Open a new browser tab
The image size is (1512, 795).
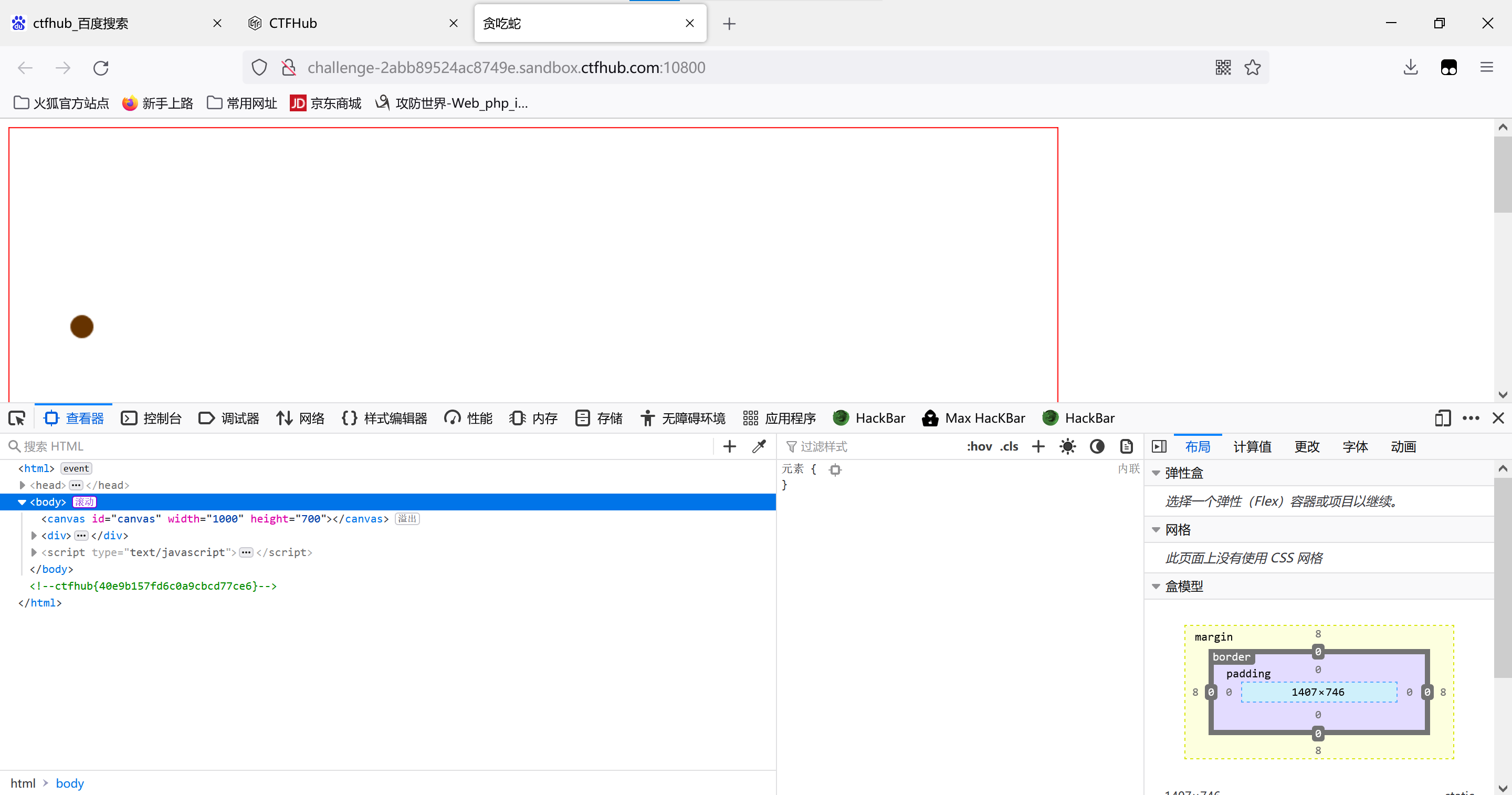[729, 24]
